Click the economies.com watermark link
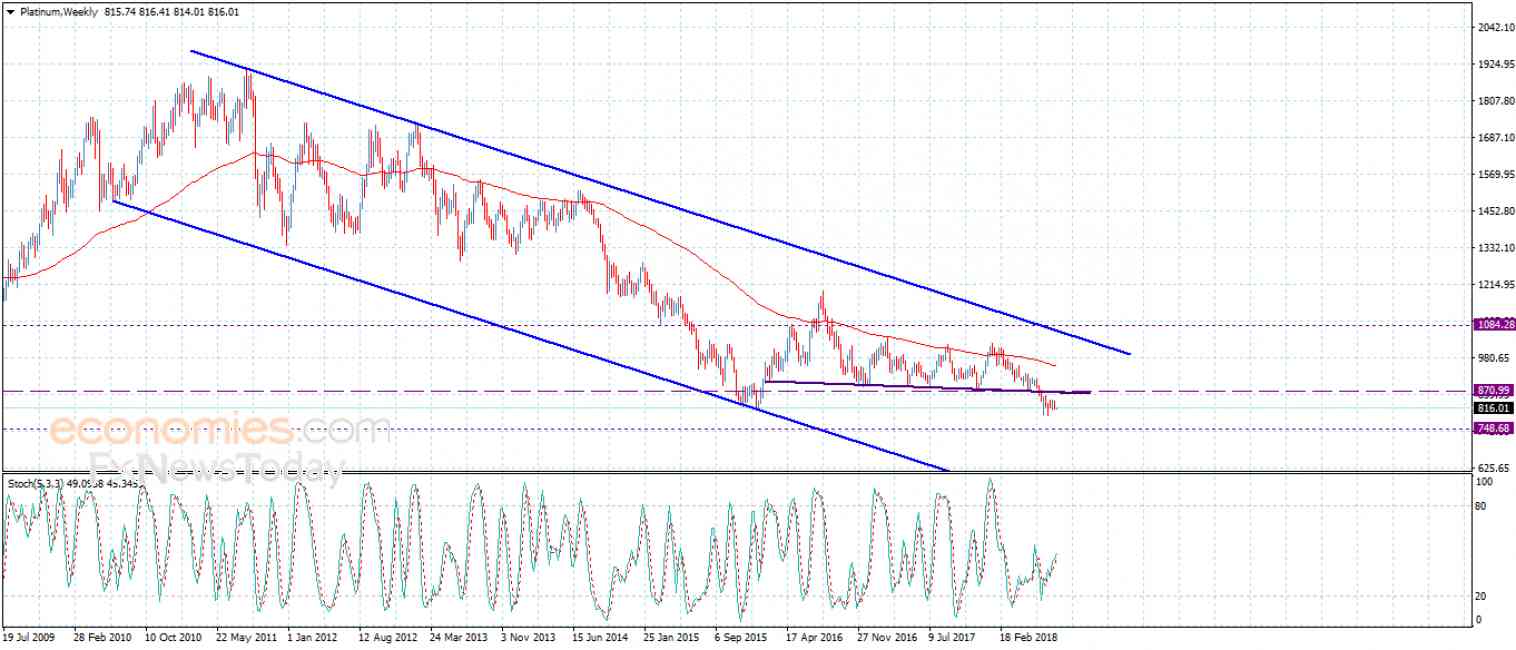 tap(220, 431)
